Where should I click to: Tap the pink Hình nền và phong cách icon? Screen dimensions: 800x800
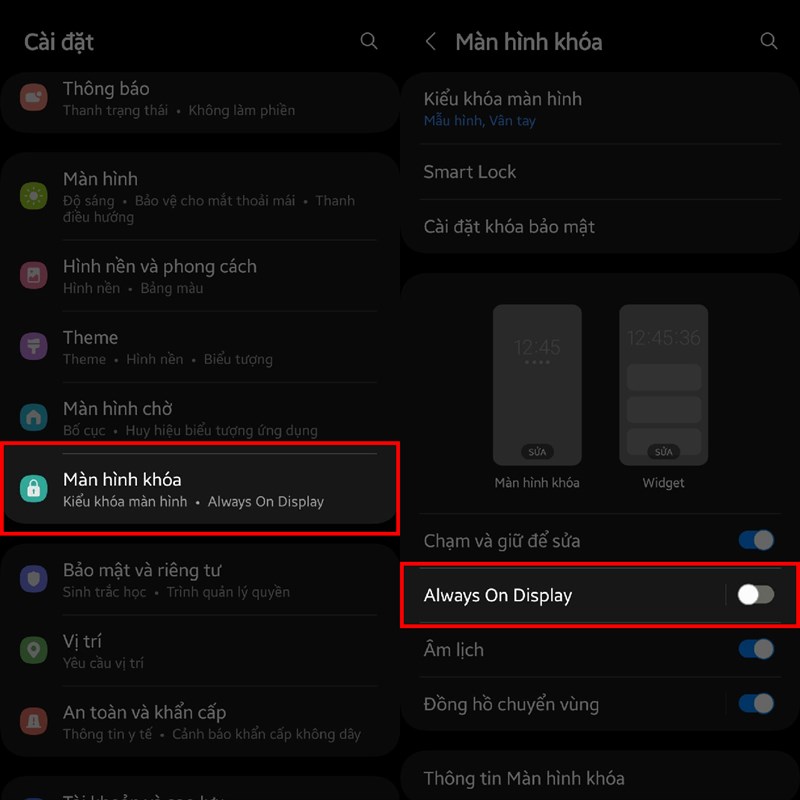(34, 275)
